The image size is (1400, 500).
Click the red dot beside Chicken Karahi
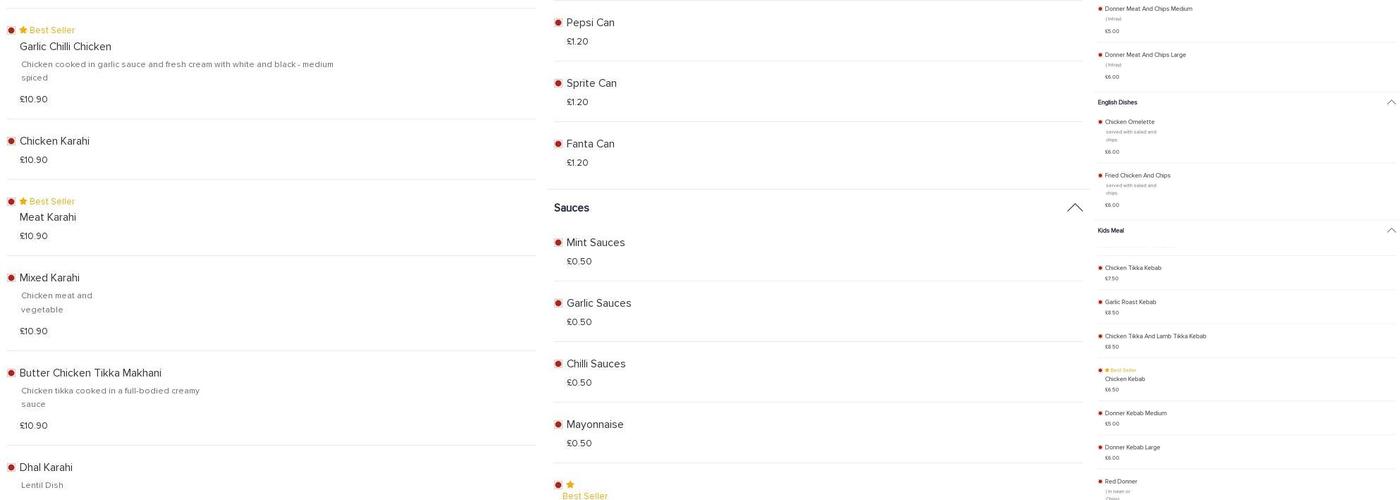coord(11,142)
